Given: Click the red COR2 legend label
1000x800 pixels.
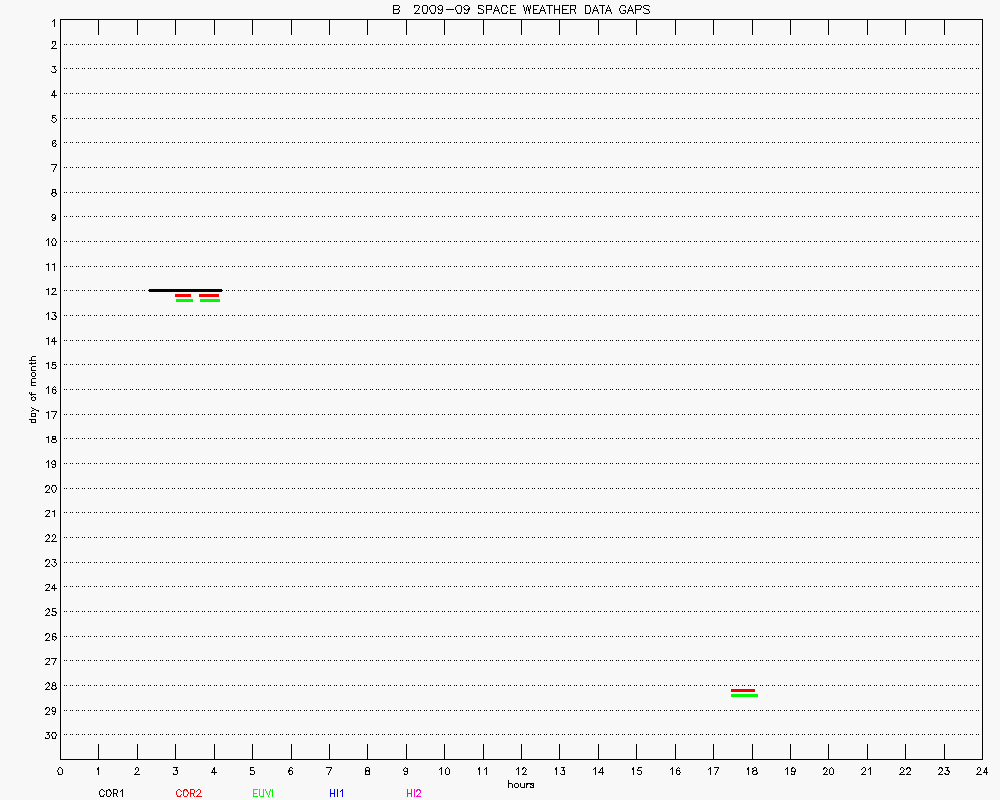Looking at the screenshot, I should click(x=188, y=793).
